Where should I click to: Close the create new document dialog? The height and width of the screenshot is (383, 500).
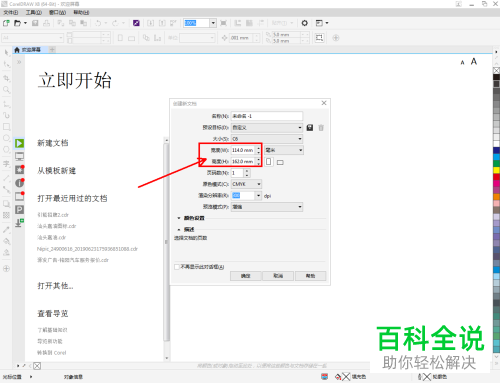[324, 103]
